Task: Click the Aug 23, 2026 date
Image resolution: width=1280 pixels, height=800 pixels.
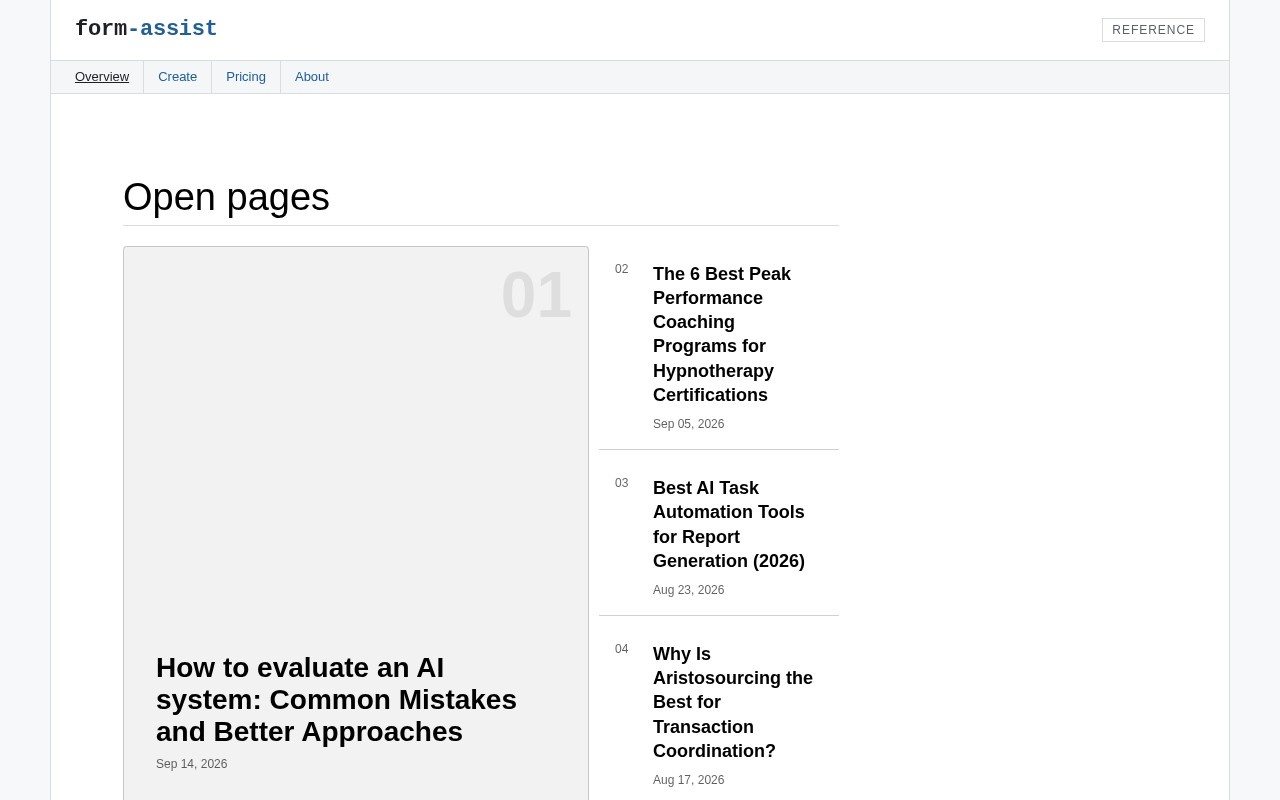Action: pyautogui.click(x=688, y=590)
